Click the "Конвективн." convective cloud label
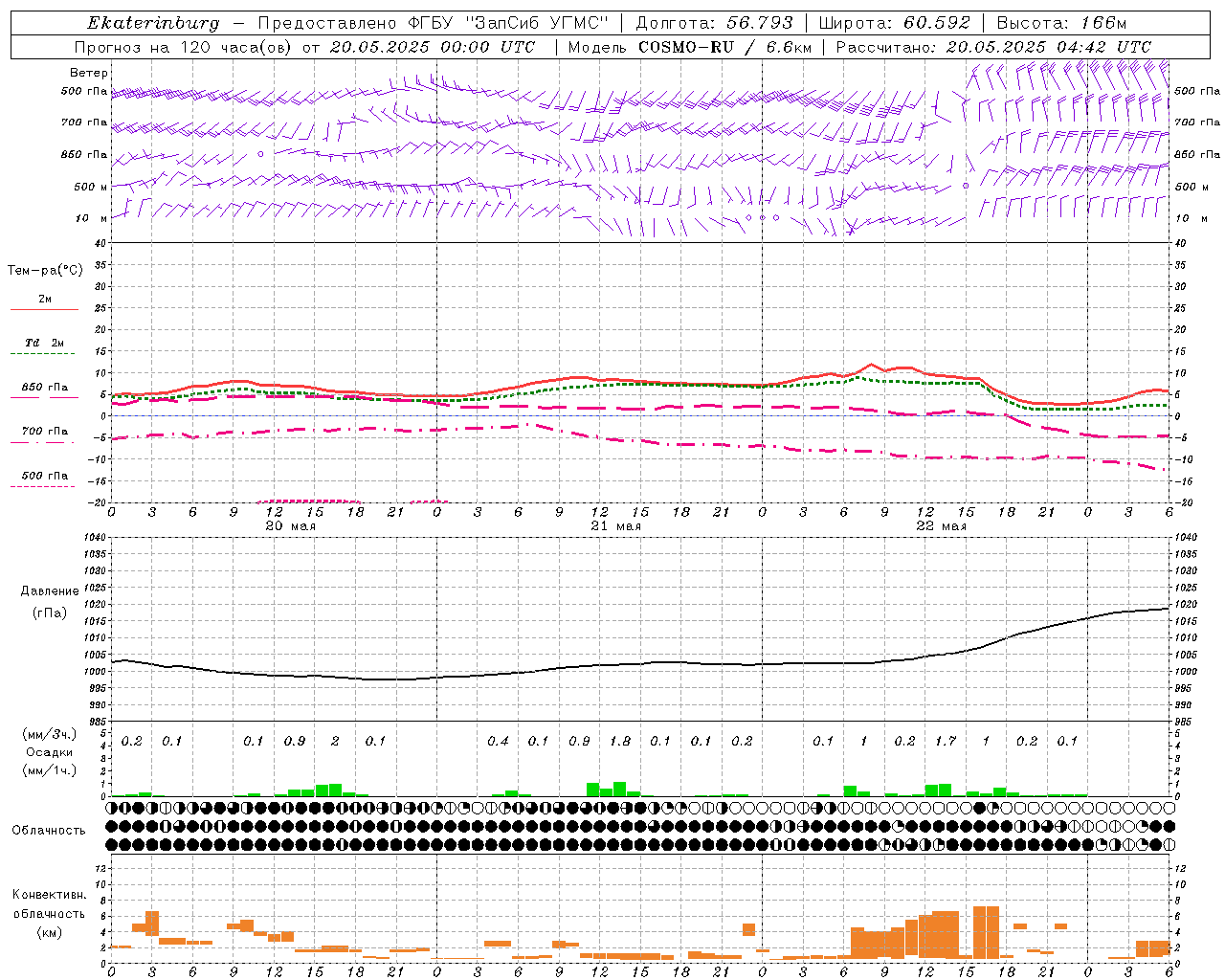This screenshot has height=980, width=1225. pyautogui.click(x=49, y=895)
